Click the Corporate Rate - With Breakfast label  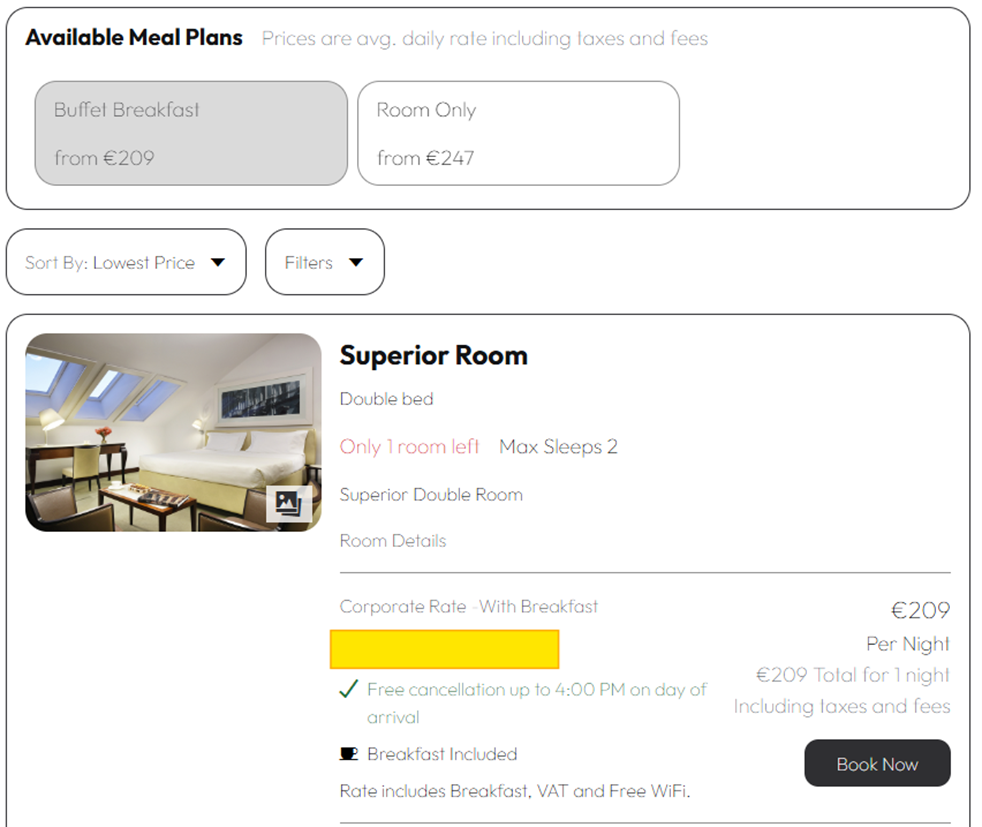point(469,606)
